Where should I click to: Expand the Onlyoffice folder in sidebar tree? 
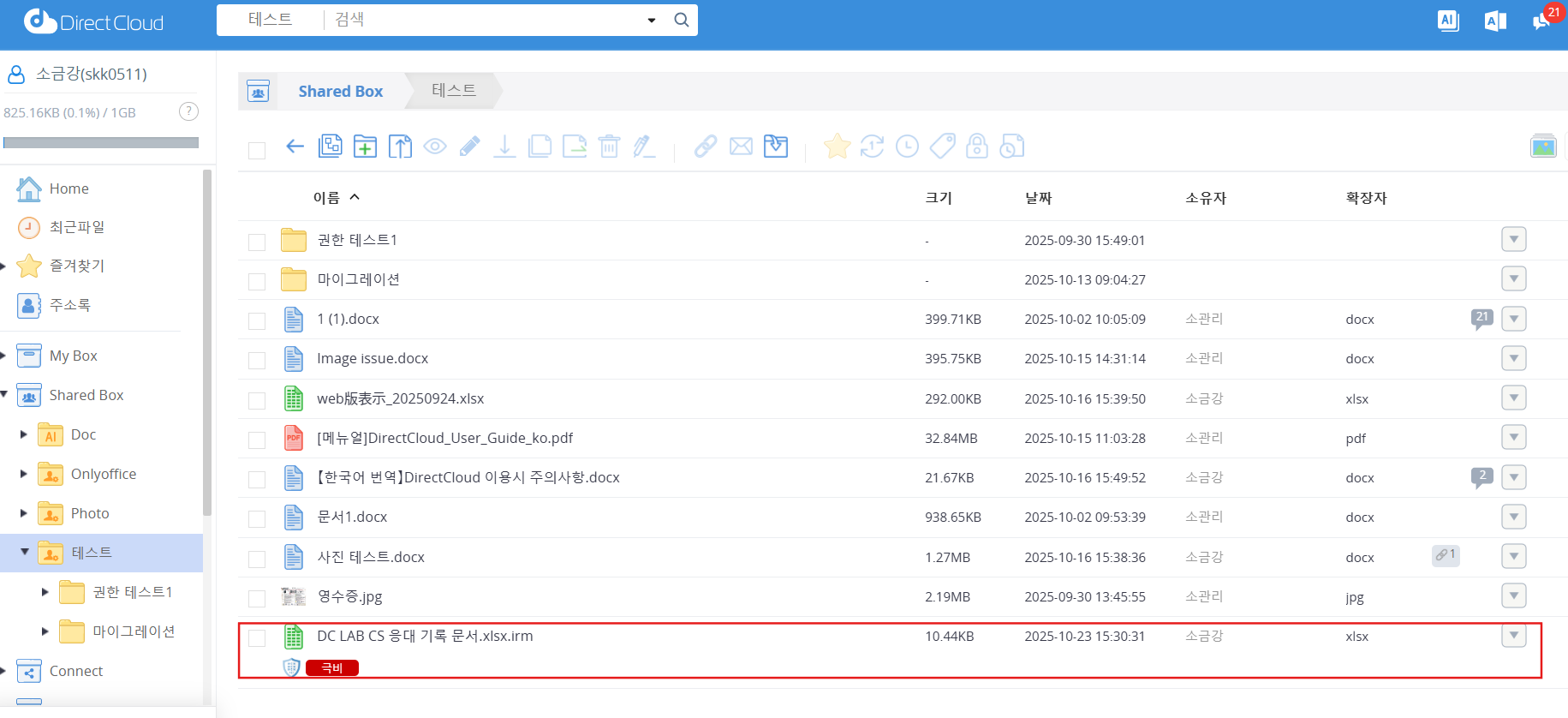[24, 474]
